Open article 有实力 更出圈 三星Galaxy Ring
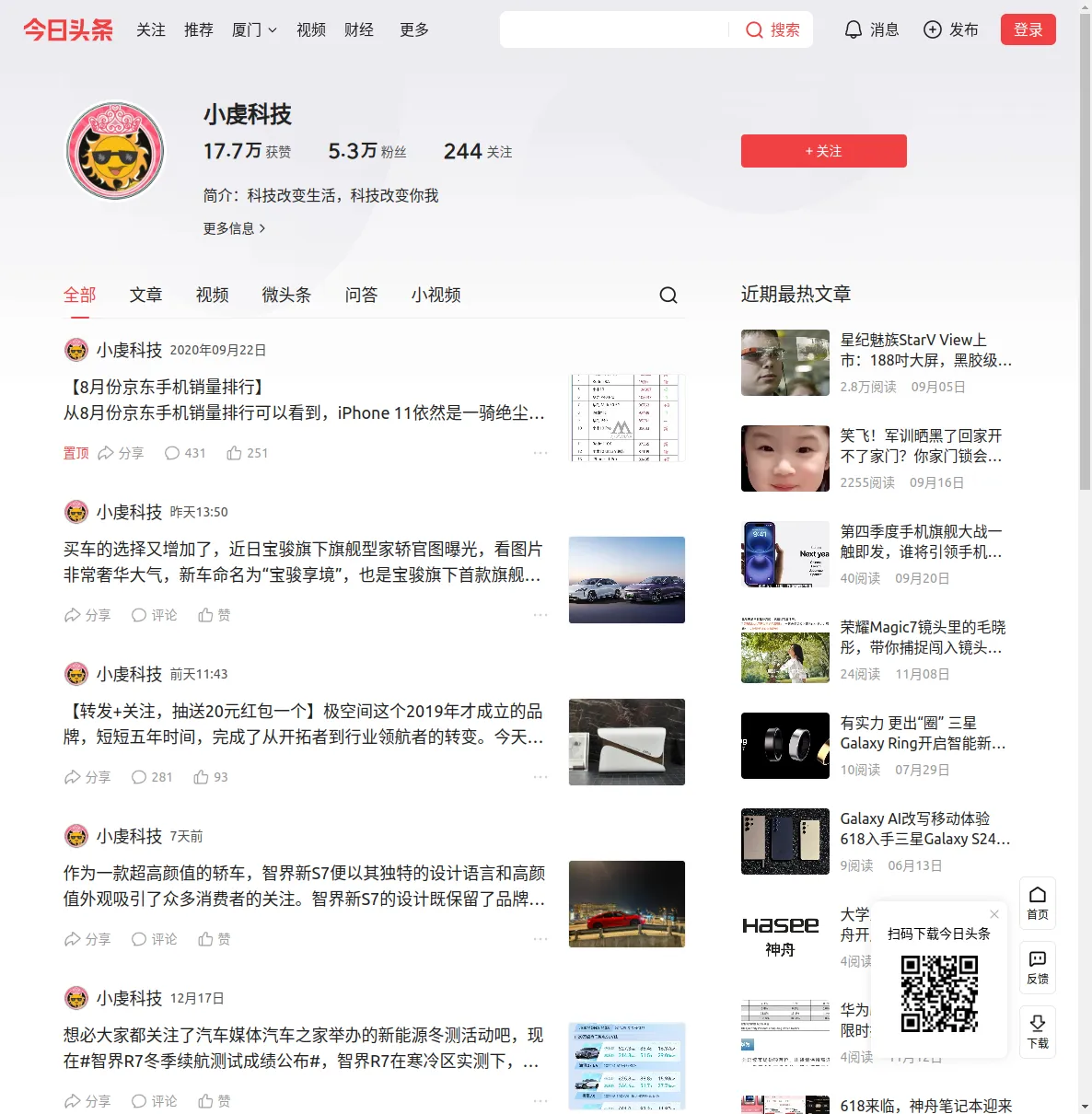This screenshot has height=1114, width=1092. (924, 733)
